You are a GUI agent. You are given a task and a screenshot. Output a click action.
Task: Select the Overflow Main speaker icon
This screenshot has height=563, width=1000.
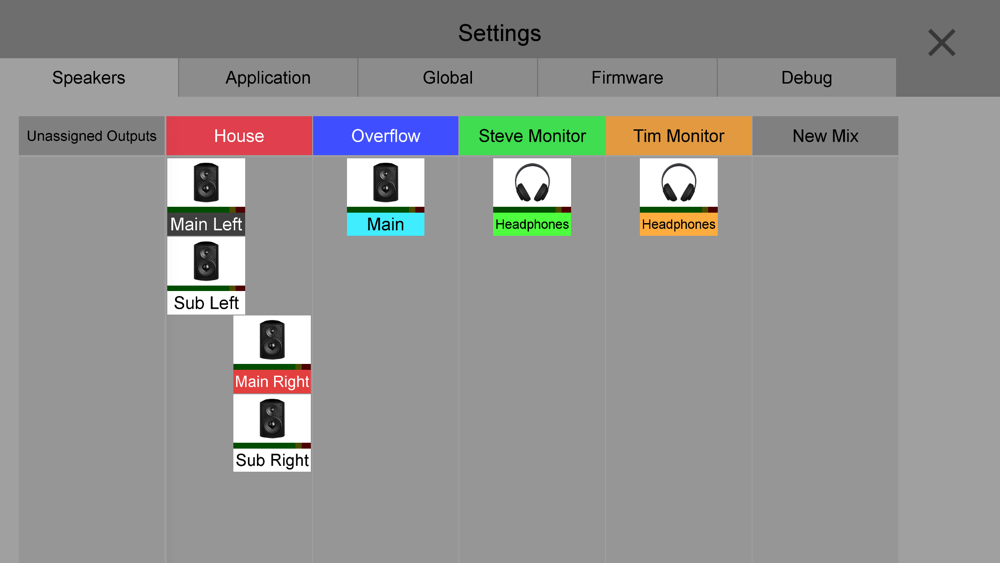click(385, 183)
